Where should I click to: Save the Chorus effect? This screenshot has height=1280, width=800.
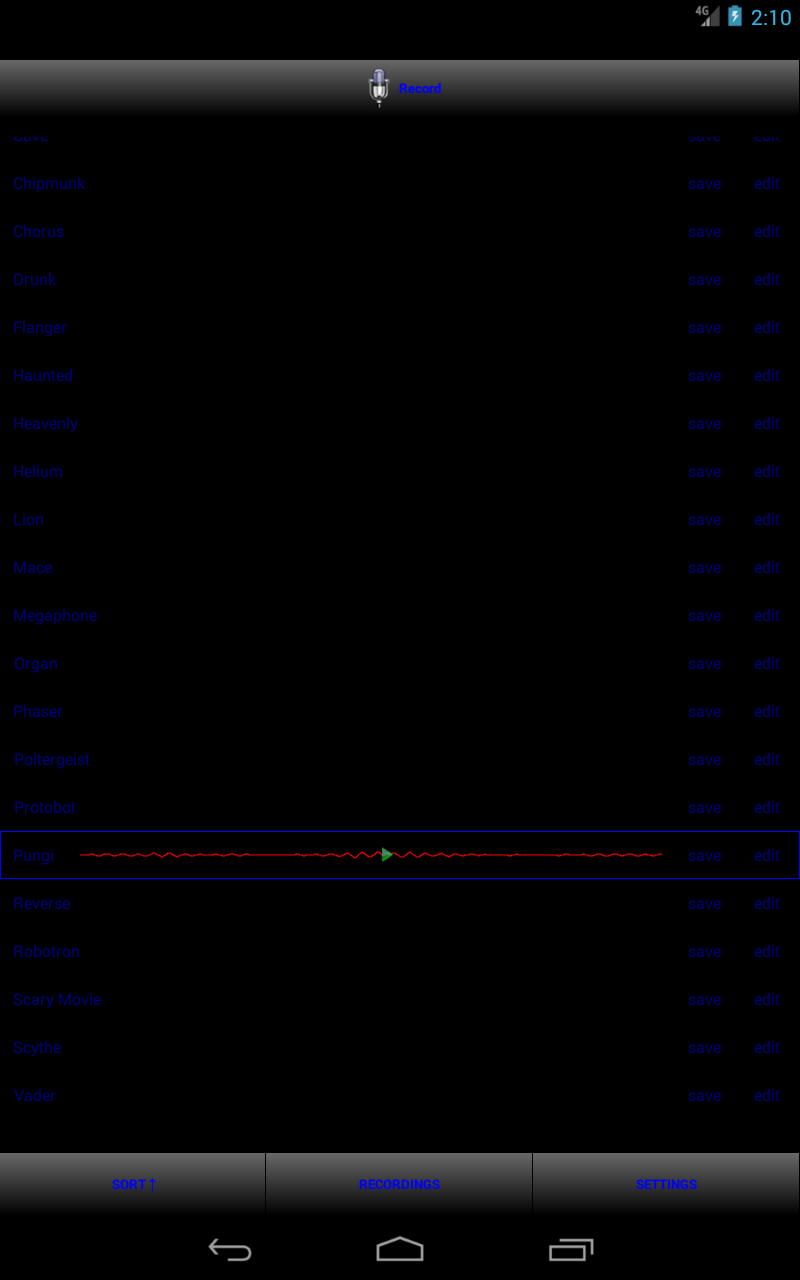pos(705,232)
